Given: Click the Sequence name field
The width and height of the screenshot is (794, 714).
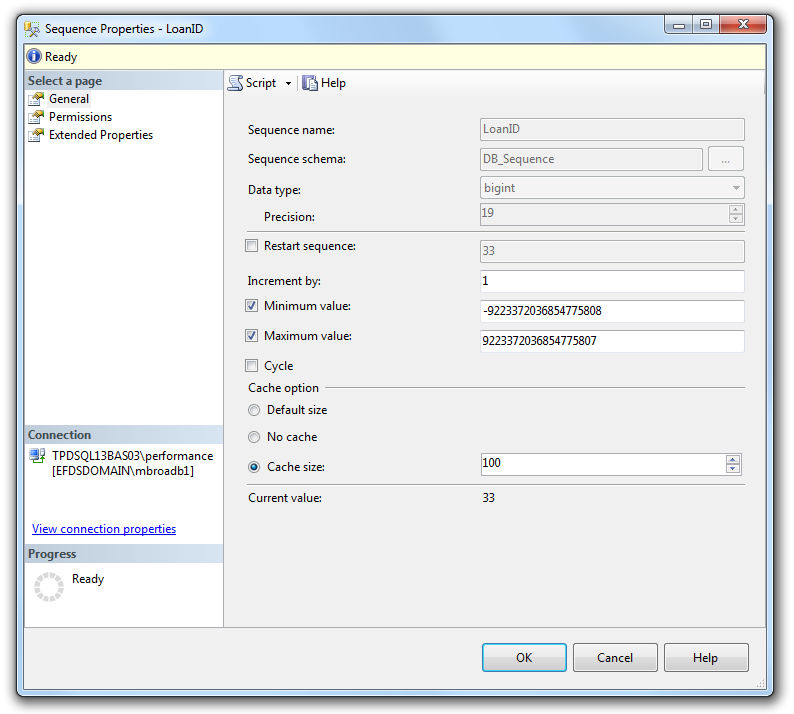Looking at the screenshot, I should pos(612,130).
